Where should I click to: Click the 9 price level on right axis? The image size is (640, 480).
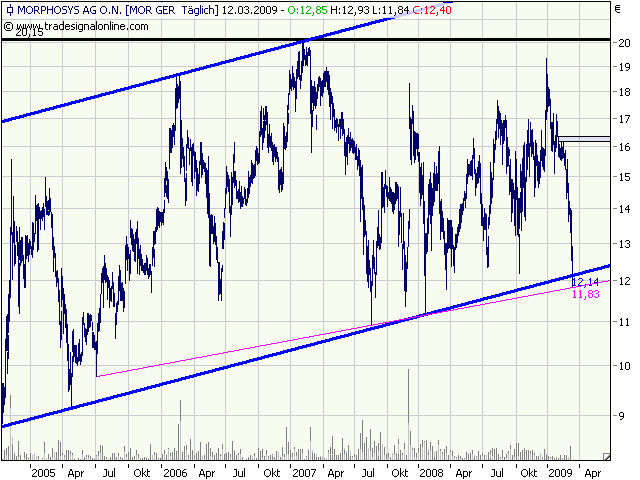coord(622,416)
